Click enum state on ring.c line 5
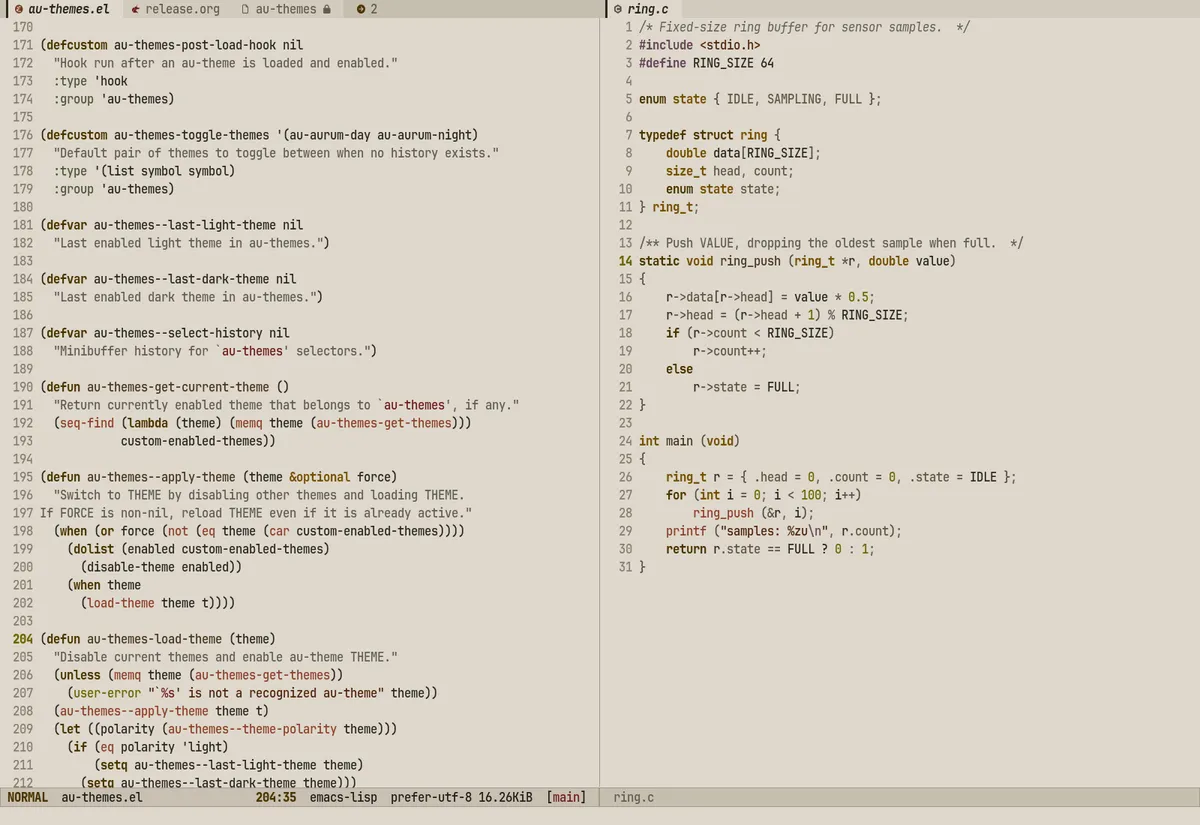1200x825 pixels. click(673, 99)
